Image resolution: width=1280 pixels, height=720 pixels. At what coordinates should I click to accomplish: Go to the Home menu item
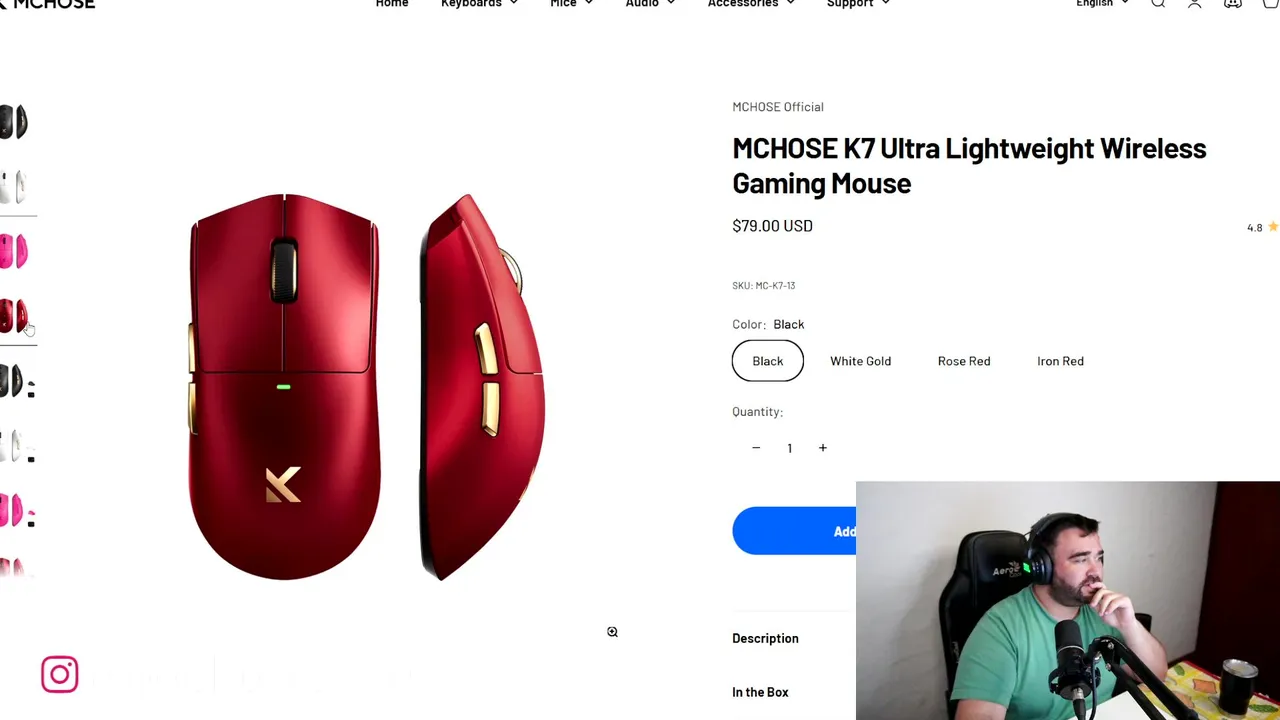[x=392, y=4]
